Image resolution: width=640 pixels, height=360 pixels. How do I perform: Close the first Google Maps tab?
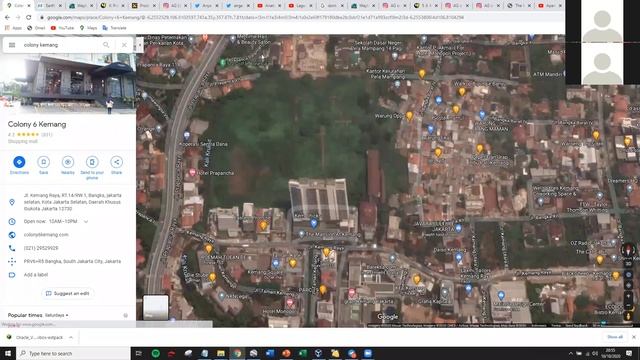pyautogui.click(x=29, y=6)
